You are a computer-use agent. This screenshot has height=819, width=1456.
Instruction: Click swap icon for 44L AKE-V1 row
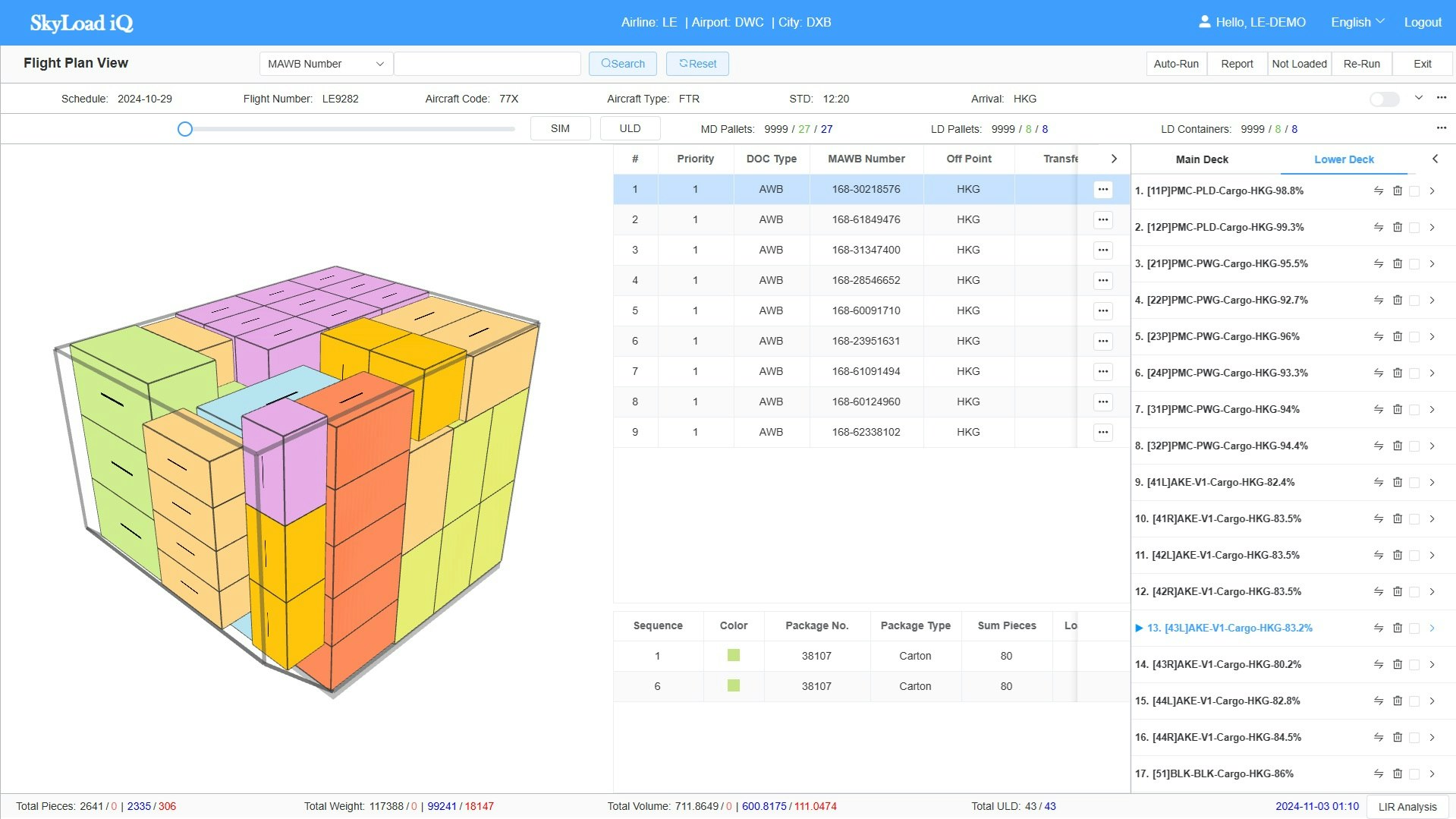click(x=1379, y=701)
